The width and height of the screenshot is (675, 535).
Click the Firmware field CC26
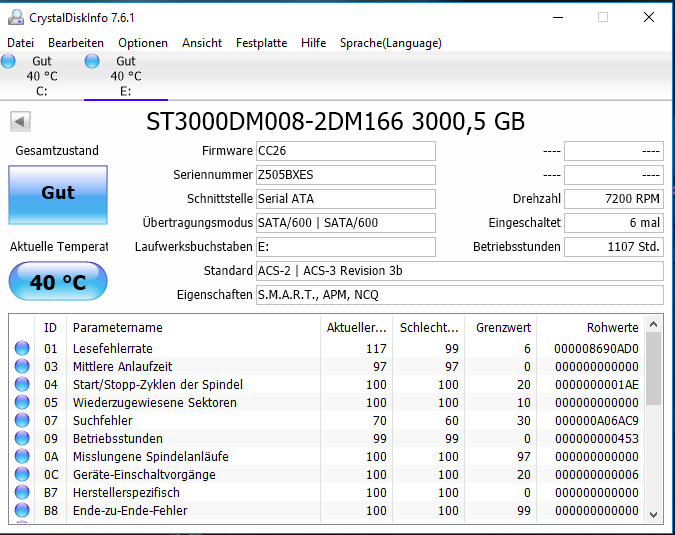(x=346, y=151)
